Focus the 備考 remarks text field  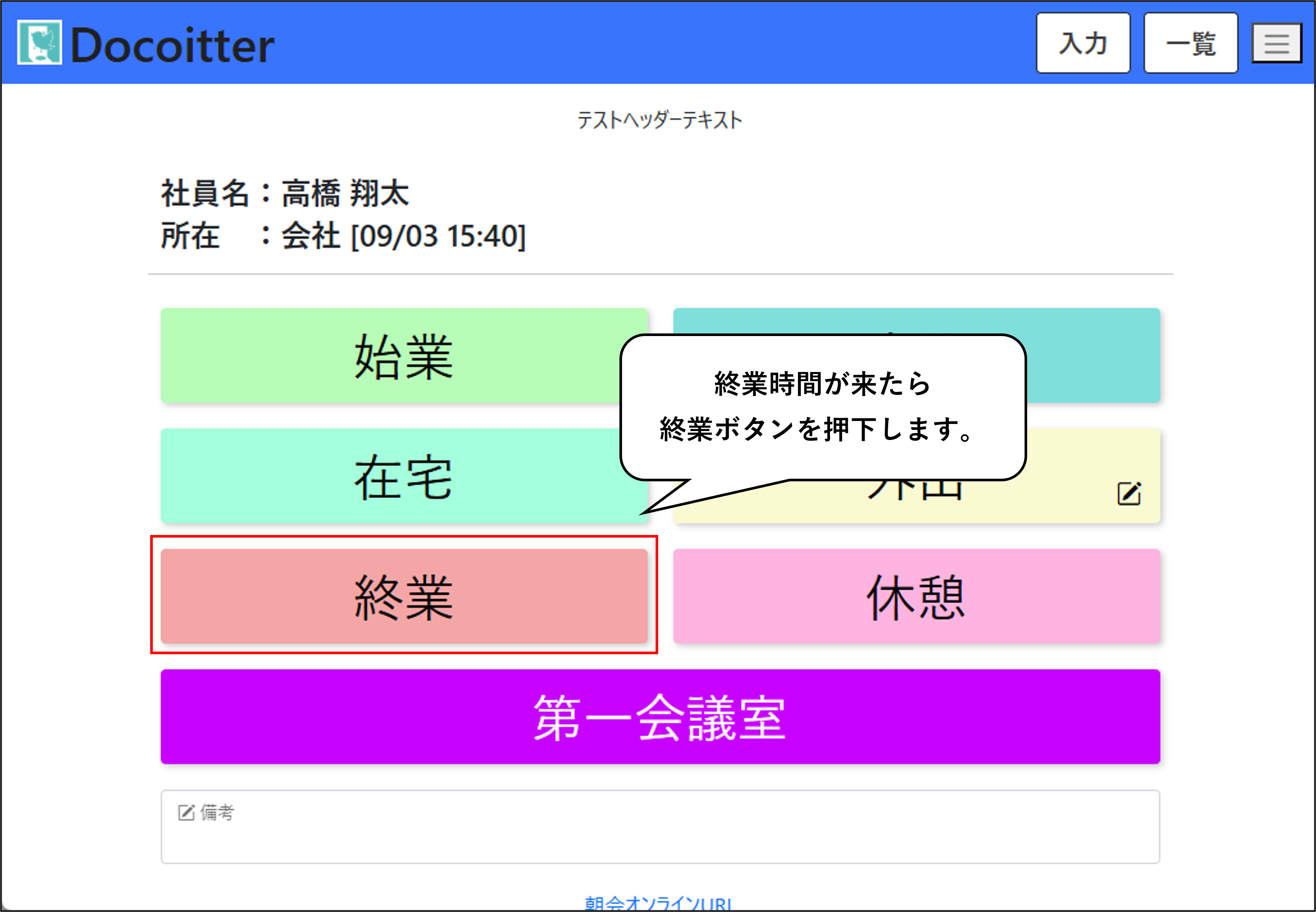(x=660, y=834)
